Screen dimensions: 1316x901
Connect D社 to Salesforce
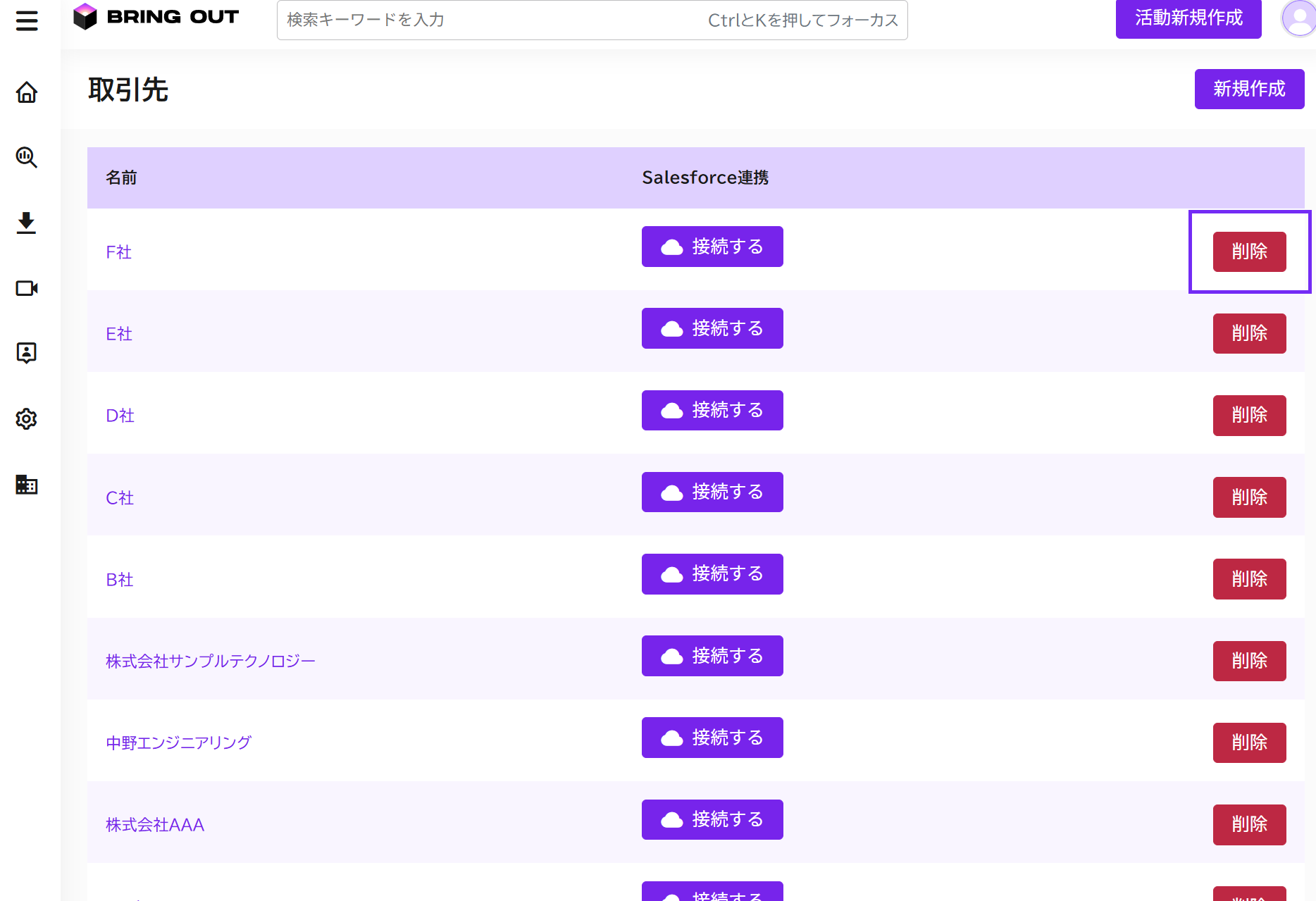click(x=712, y=410)
